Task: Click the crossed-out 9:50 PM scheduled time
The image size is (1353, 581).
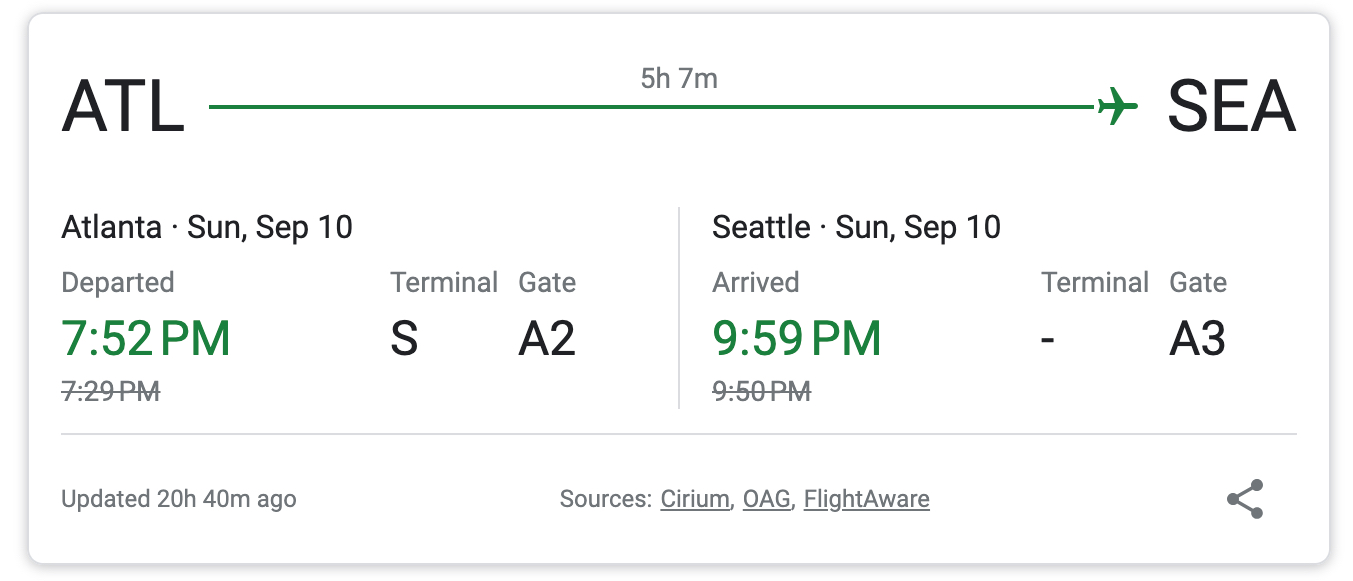Action: (761, 391)
